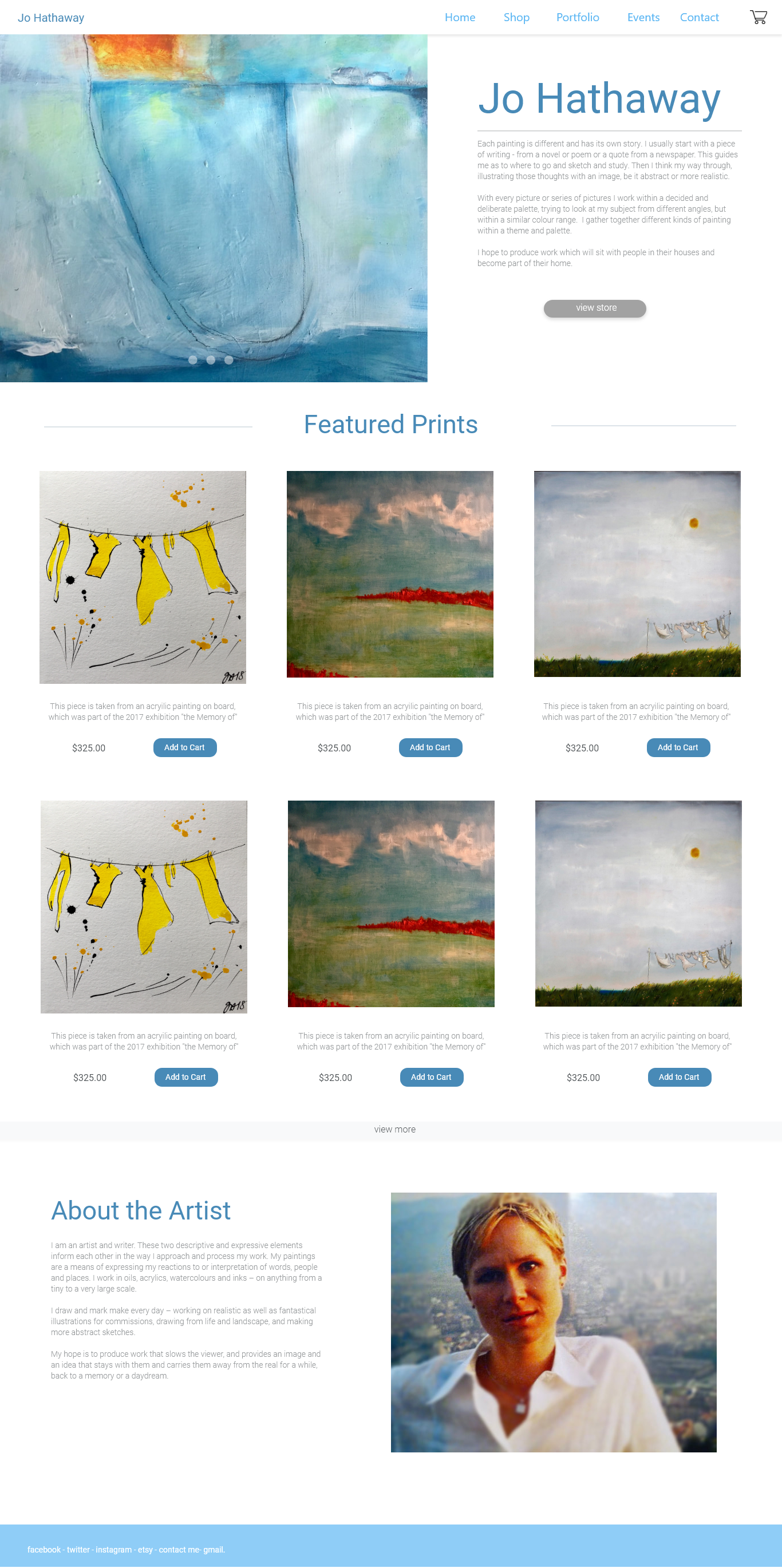The image size is (782, 1568).
Task: Open the facebook footer link
Action: [x=44, y=1550]
